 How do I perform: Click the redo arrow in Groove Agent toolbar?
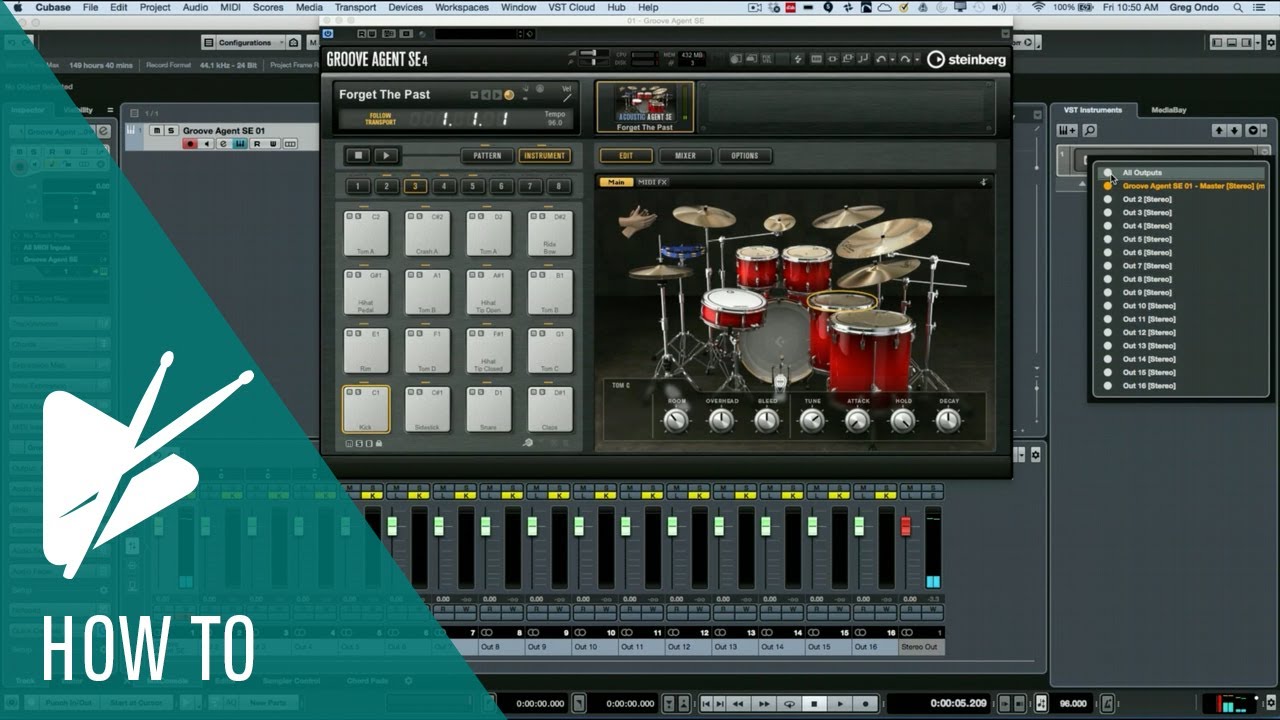(x=904, y=60)
